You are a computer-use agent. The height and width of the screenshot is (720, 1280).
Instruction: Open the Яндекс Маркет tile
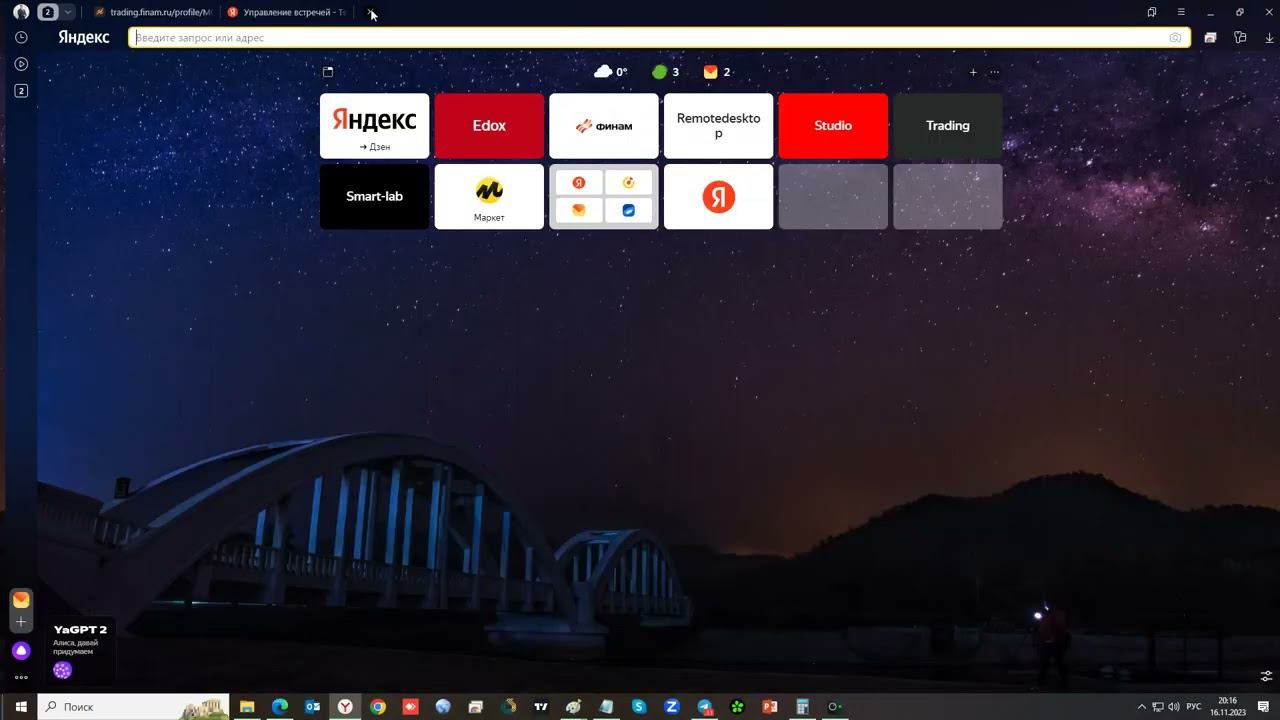(x=489, y=197)
